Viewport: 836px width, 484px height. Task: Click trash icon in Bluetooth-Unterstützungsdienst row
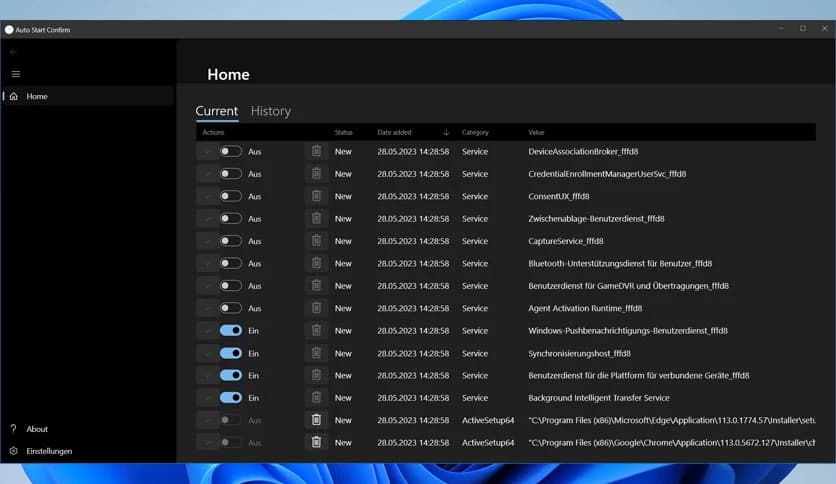pos(316,263)
